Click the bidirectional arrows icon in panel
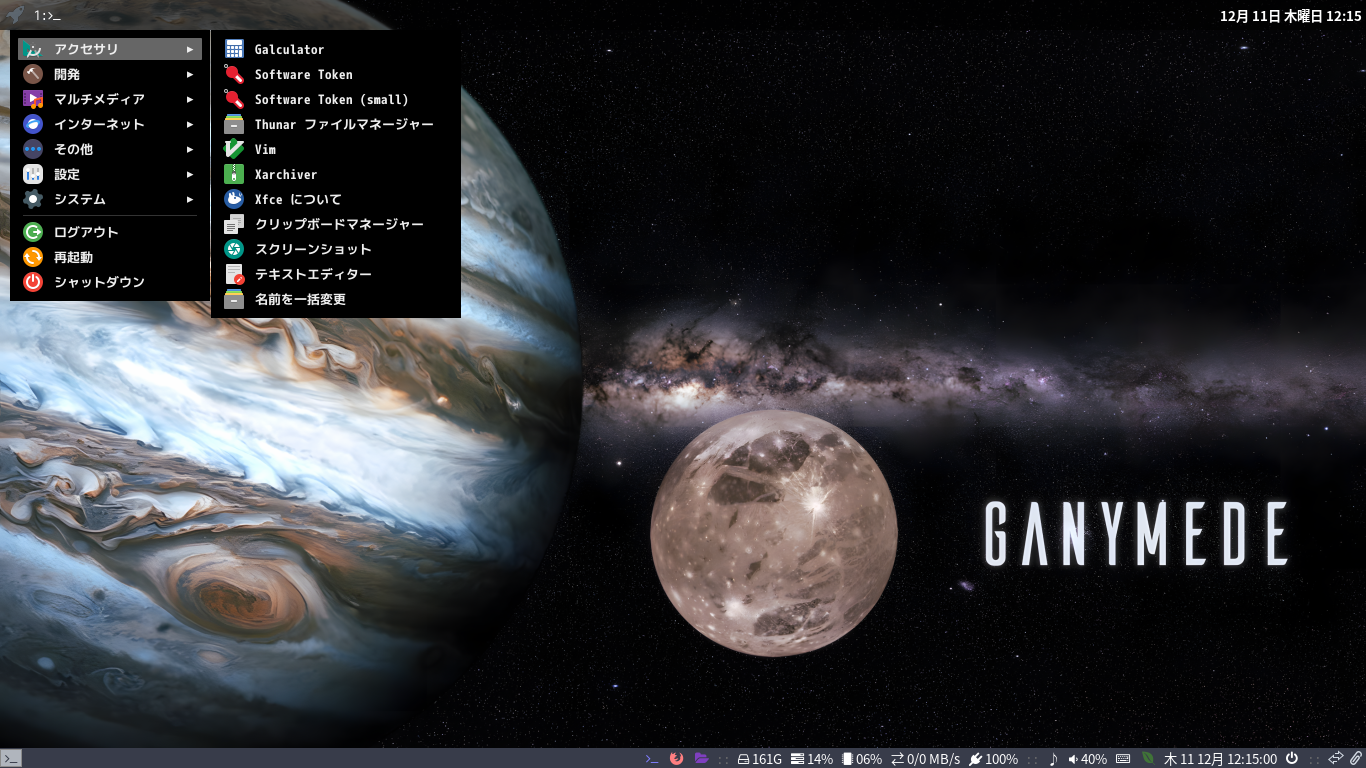This screenshot has width=1366, height=768. click(1335, 759)
